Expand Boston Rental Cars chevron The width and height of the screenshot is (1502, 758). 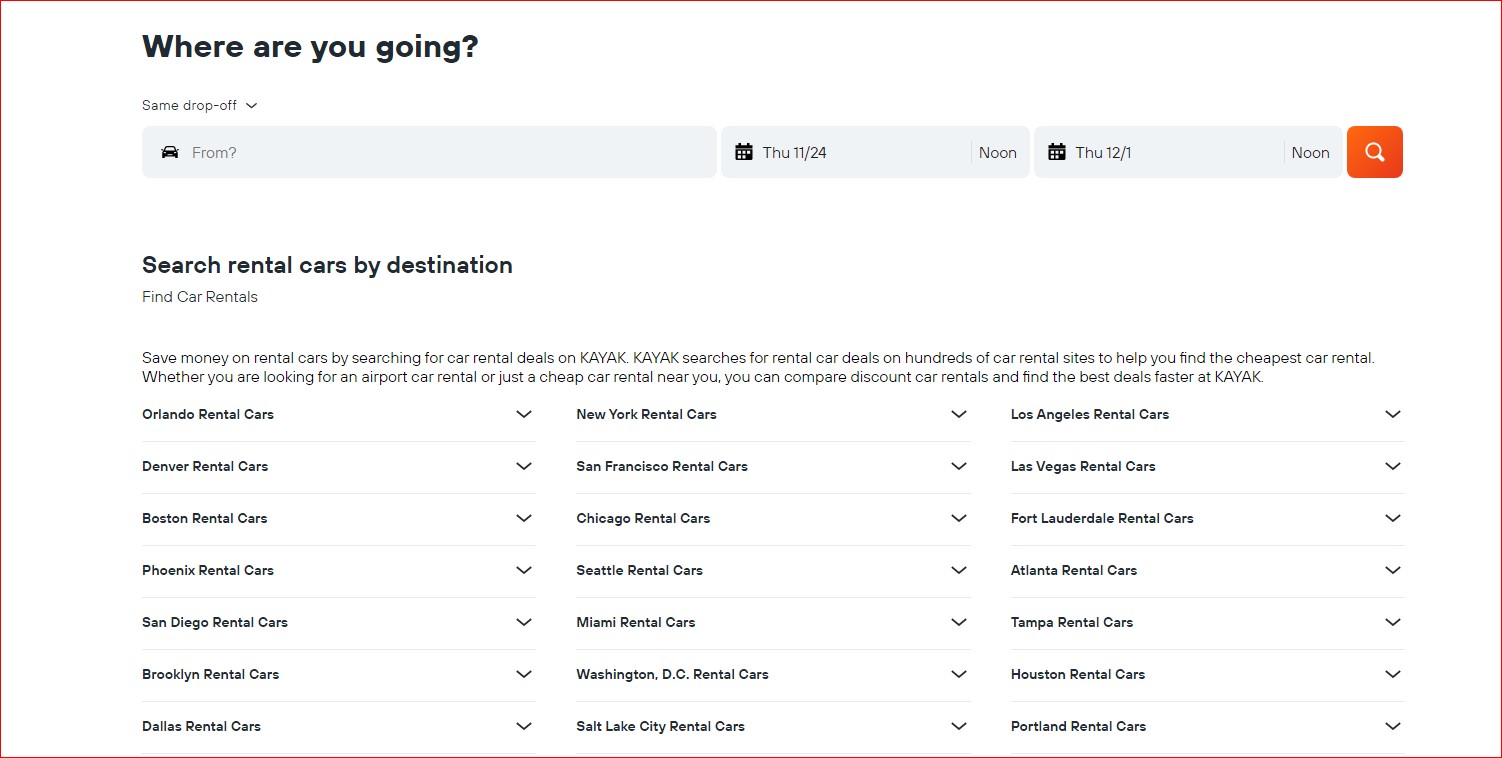pyautogui.click(x=524, y=518)
